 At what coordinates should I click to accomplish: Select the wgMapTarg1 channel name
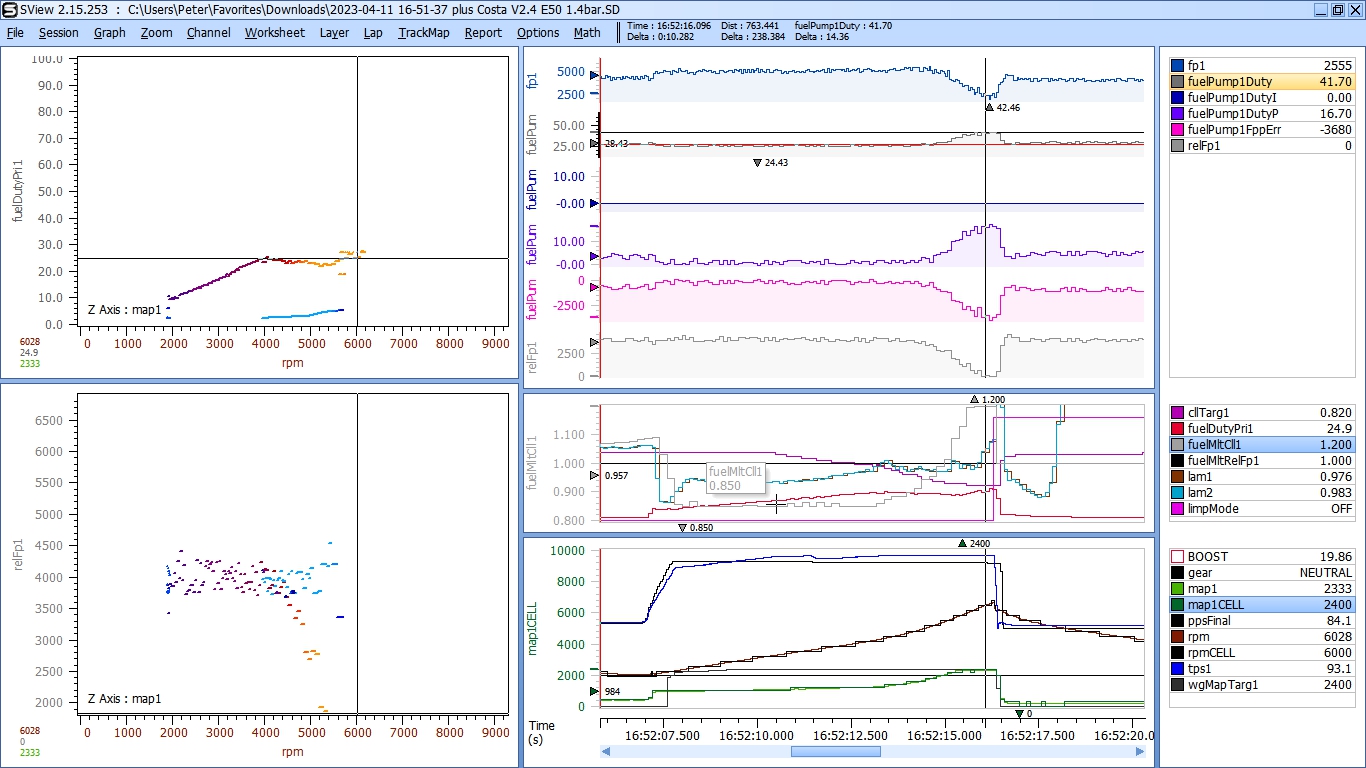pyautogui.click(x=1225, y=685)
